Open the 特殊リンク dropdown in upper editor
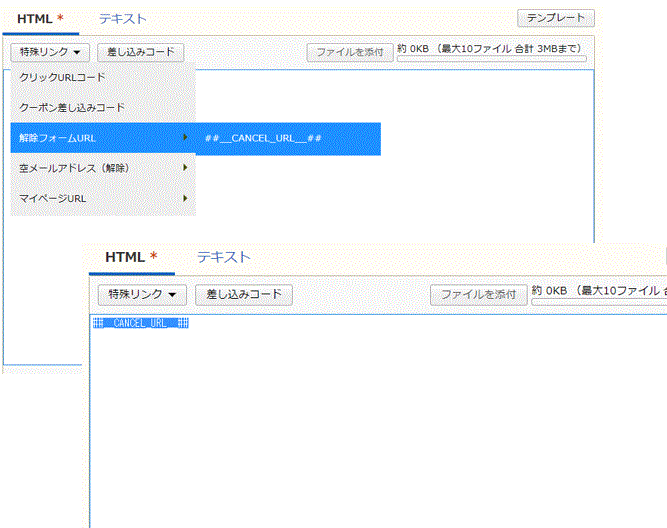This screenshot has height=528, width=667. coord(50,52)
